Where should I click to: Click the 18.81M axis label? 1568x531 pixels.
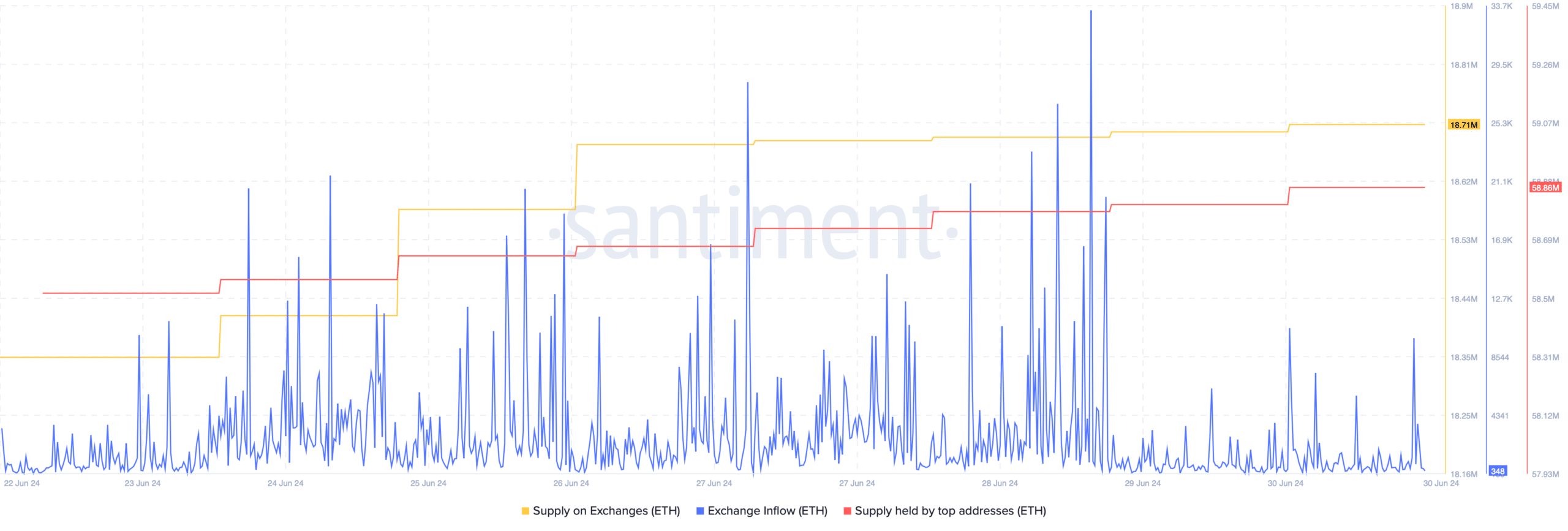click(x=1464, y=65)
